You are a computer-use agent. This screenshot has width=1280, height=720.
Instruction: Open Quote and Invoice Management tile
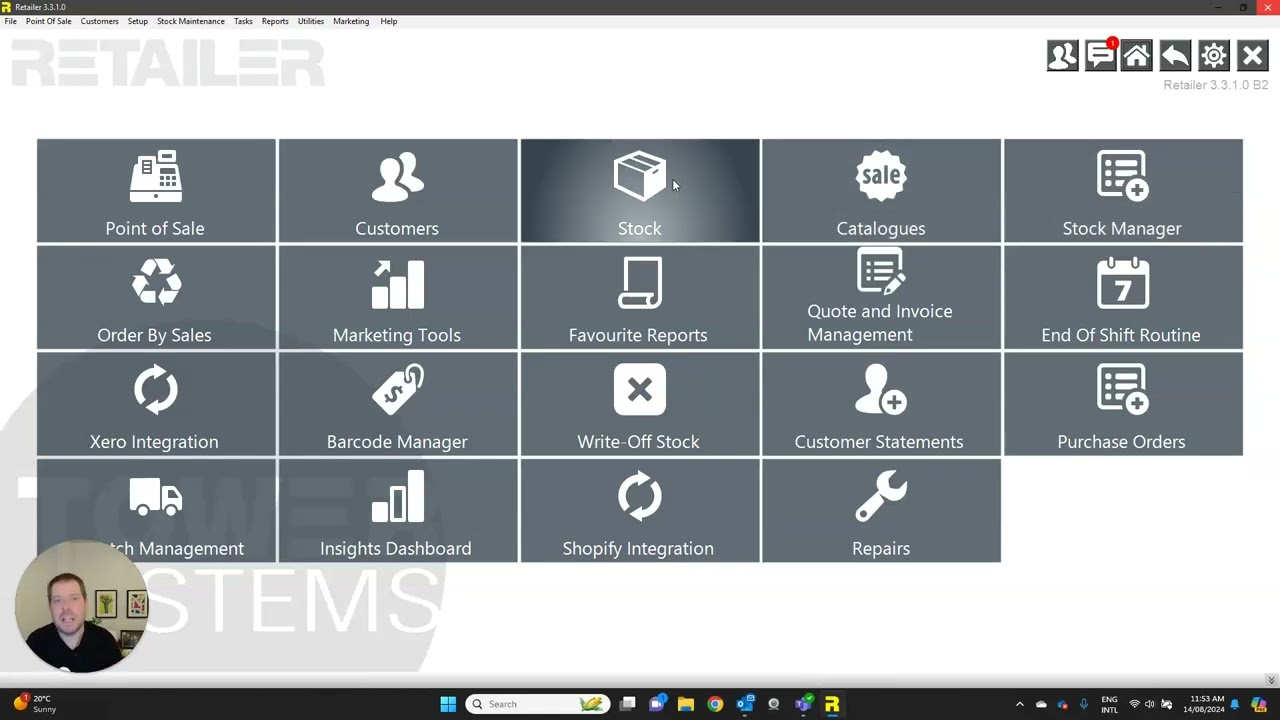[881, 297]
